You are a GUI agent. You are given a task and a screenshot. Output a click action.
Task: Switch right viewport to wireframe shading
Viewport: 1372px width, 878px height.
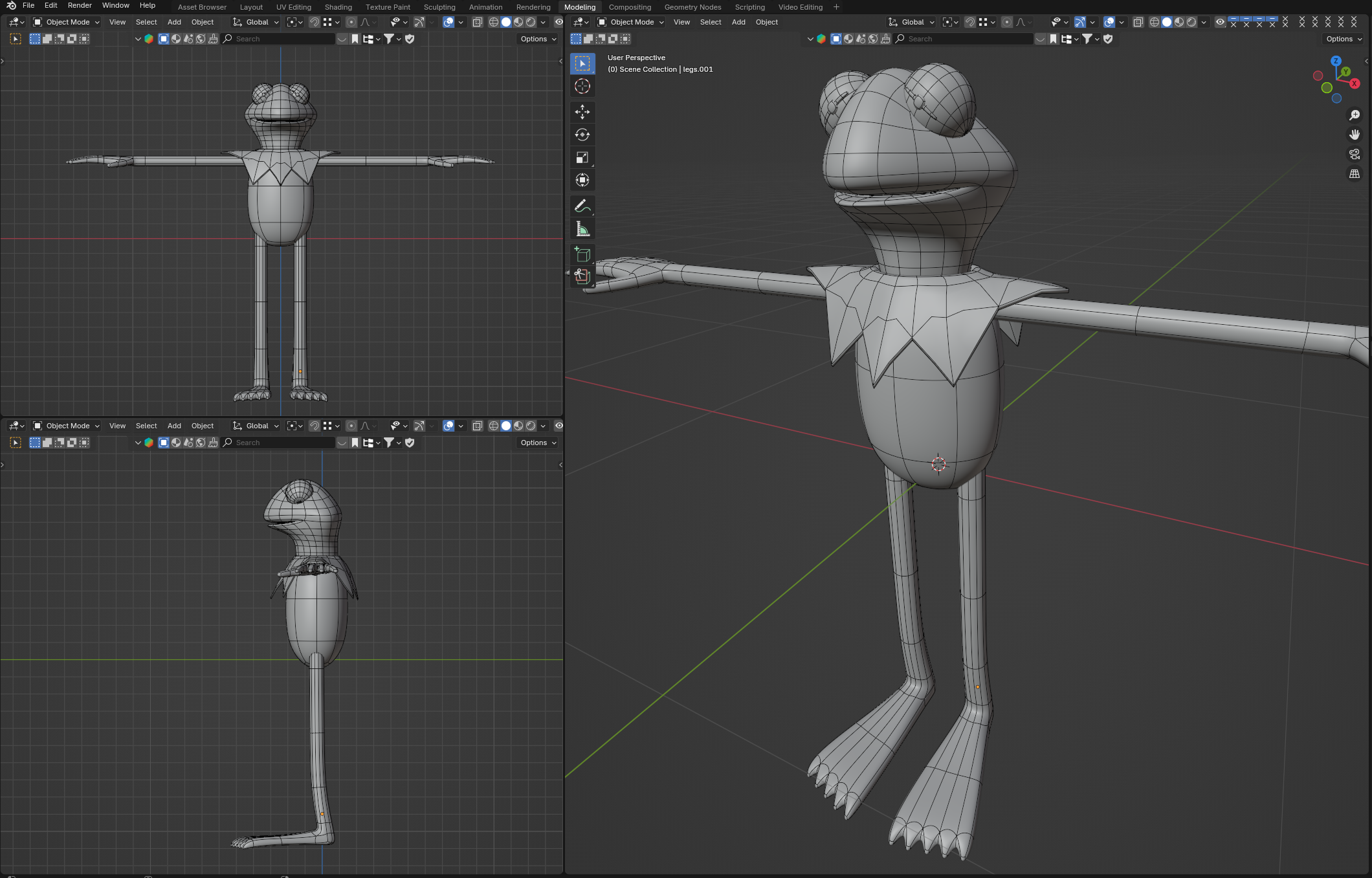(x=1154, y=22)
